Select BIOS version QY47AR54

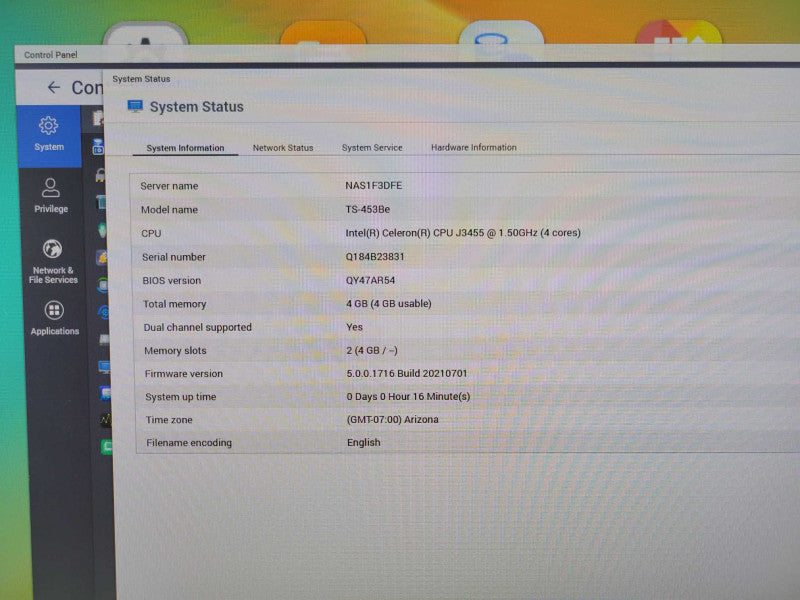click(370, 280)
